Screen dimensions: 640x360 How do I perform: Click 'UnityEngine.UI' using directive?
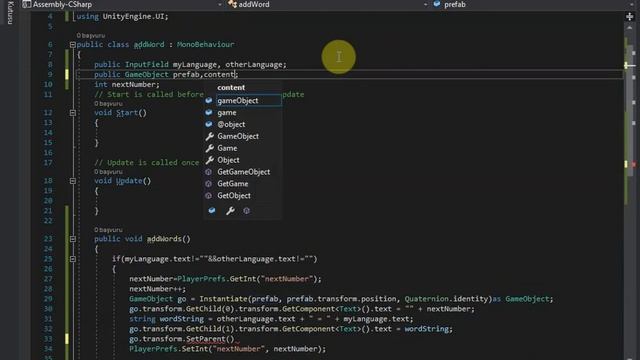click(133, 16)
